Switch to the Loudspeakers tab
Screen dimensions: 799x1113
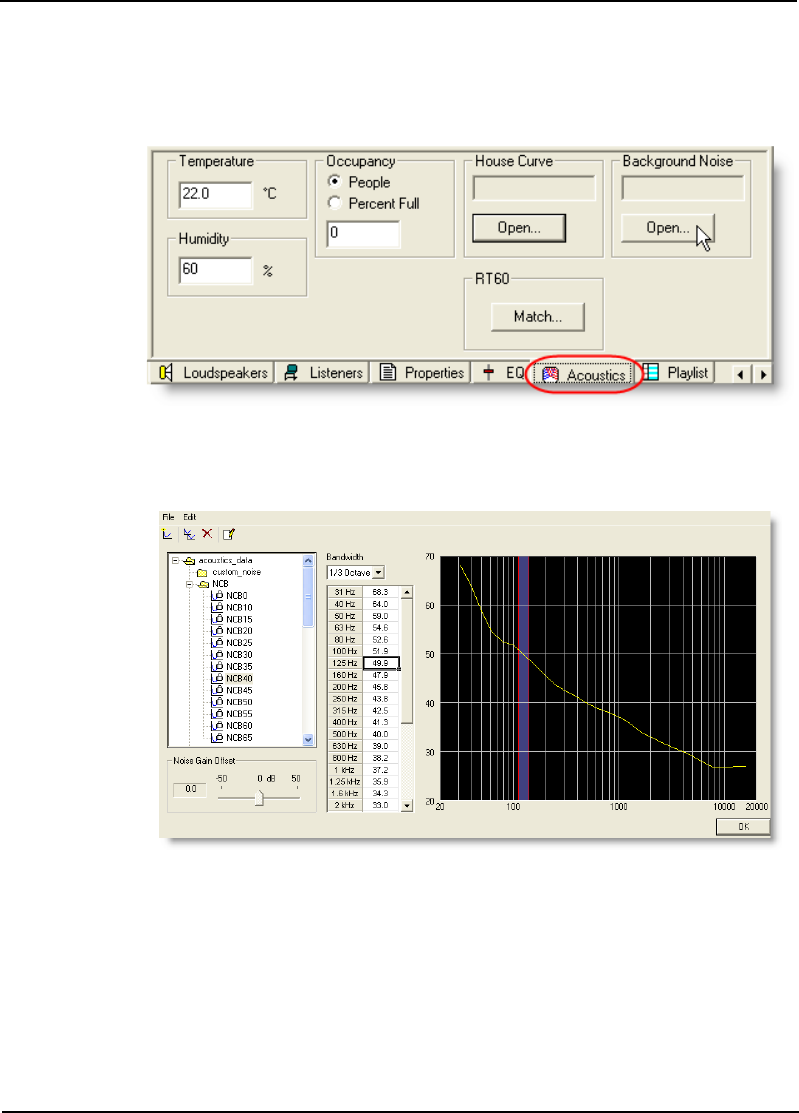pos(212,373)
